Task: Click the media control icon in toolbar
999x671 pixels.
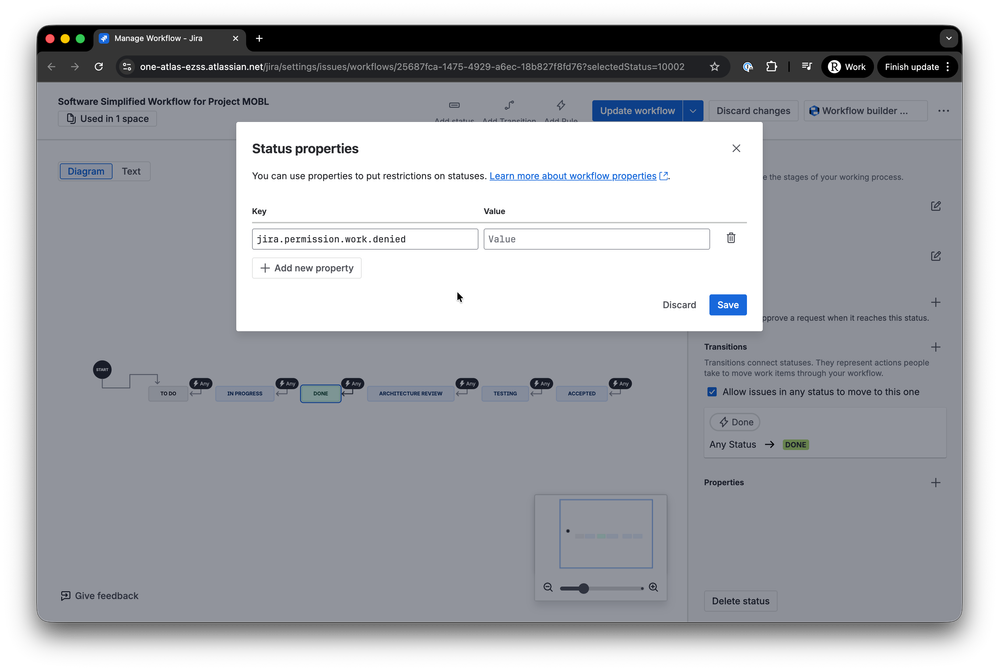Action: coord(807,67)
